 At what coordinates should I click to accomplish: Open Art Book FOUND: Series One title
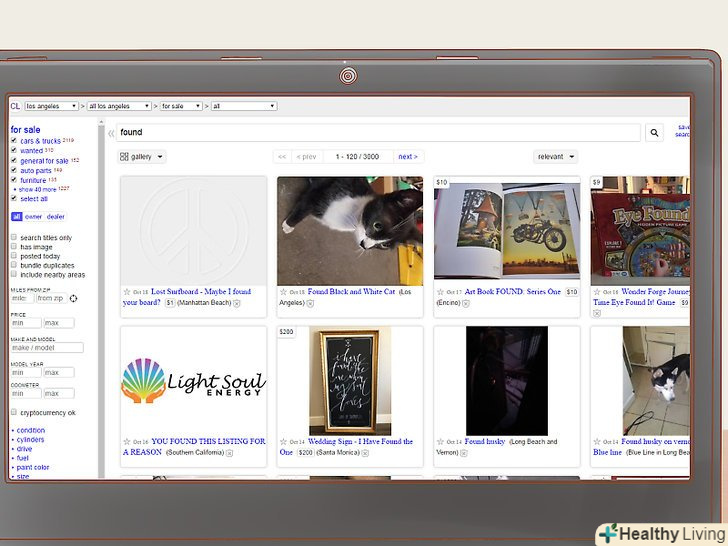[x=513, y=292]
